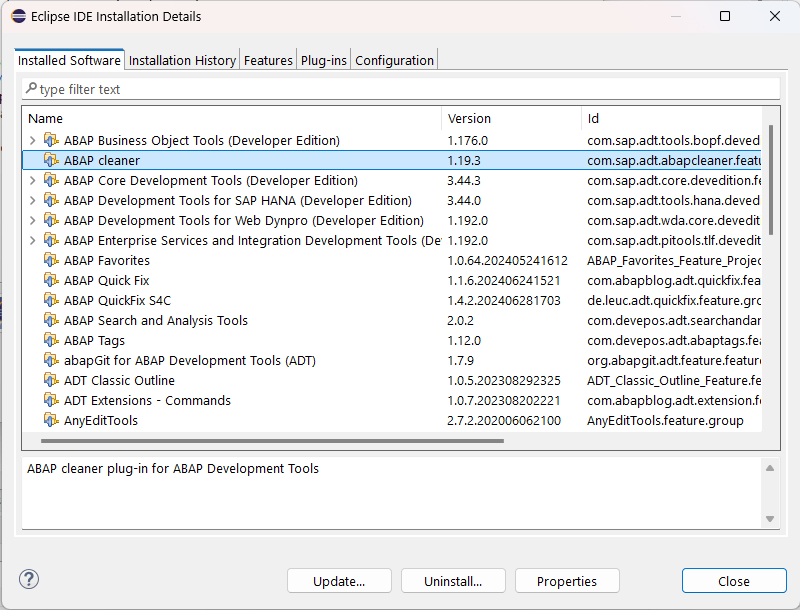Select the ADT Extensions - Commands row
800x610 pixels.
[392, 400]
